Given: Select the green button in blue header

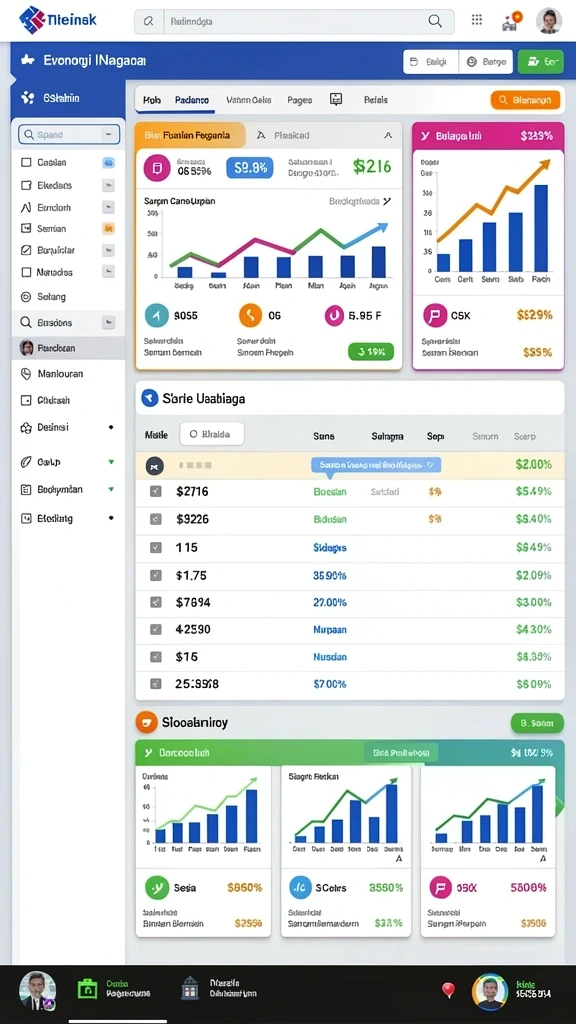Looking at the screenshot, I should 541,62.
